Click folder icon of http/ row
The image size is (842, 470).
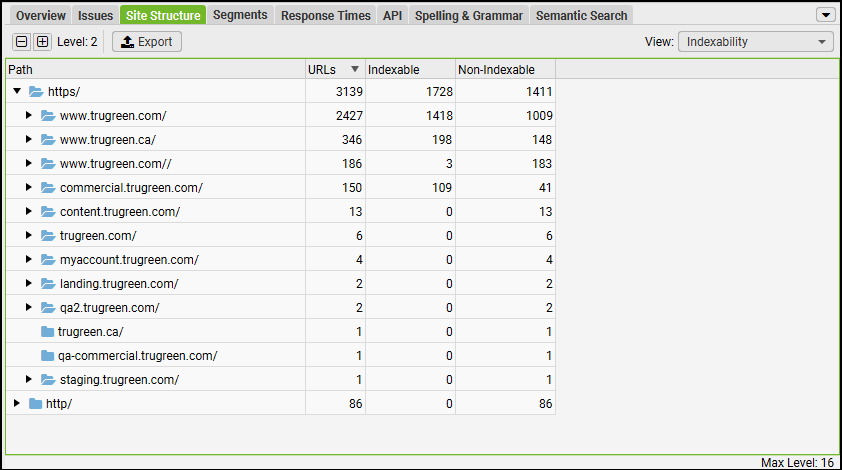35,403
